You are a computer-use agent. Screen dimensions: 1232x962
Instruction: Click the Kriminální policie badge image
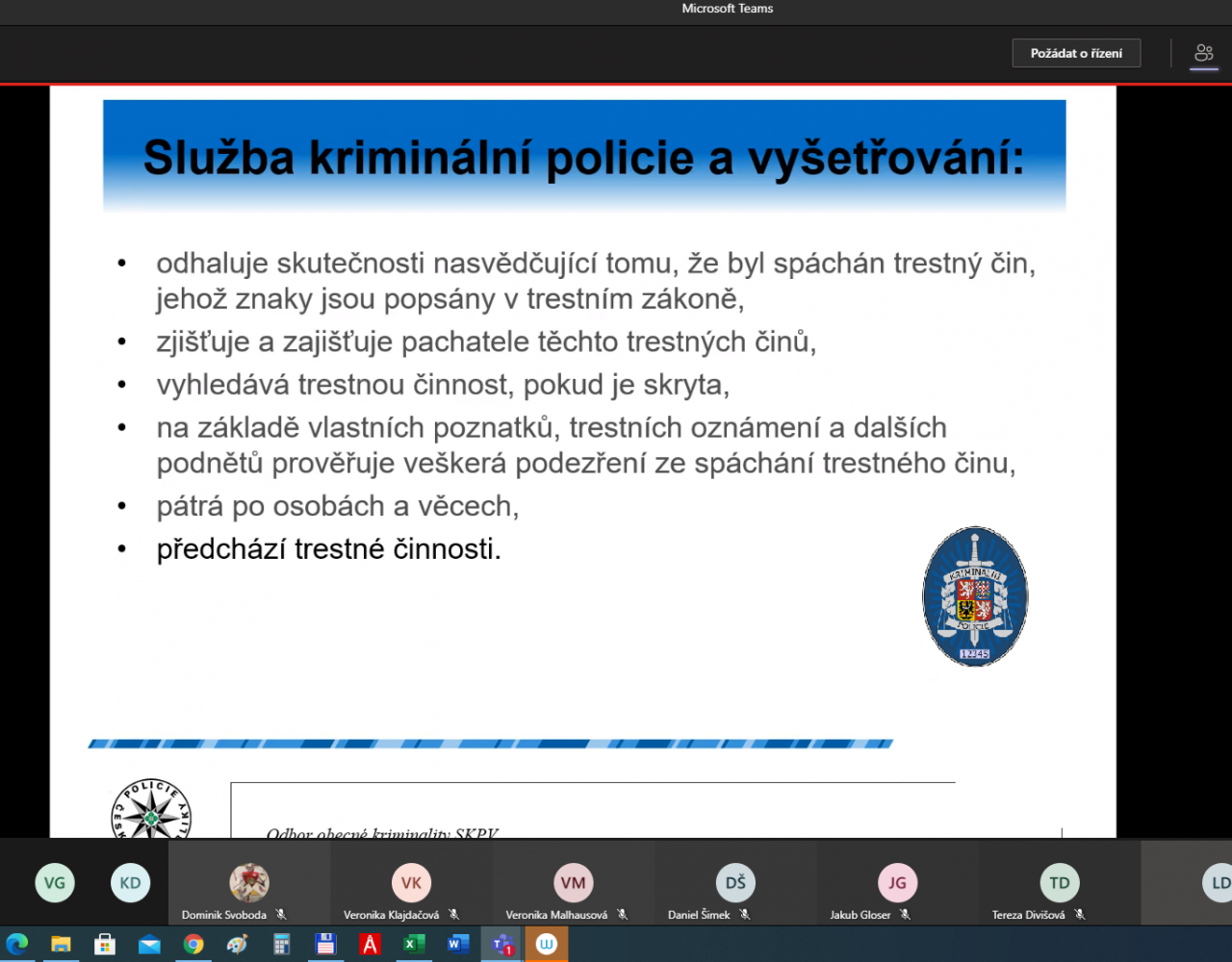975,596
